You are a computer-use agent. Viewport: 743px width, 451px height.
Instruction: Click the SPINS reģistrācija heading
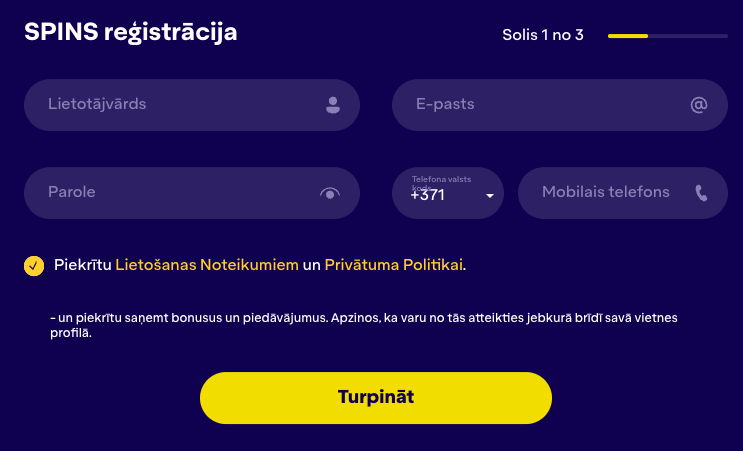coord(131,33)
